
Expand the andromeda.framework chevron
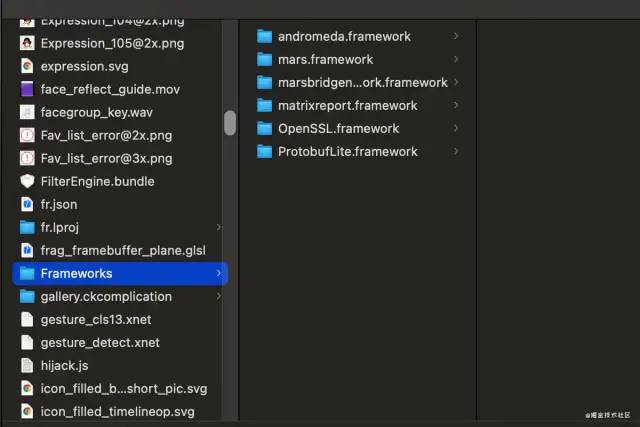pos(456,36)
